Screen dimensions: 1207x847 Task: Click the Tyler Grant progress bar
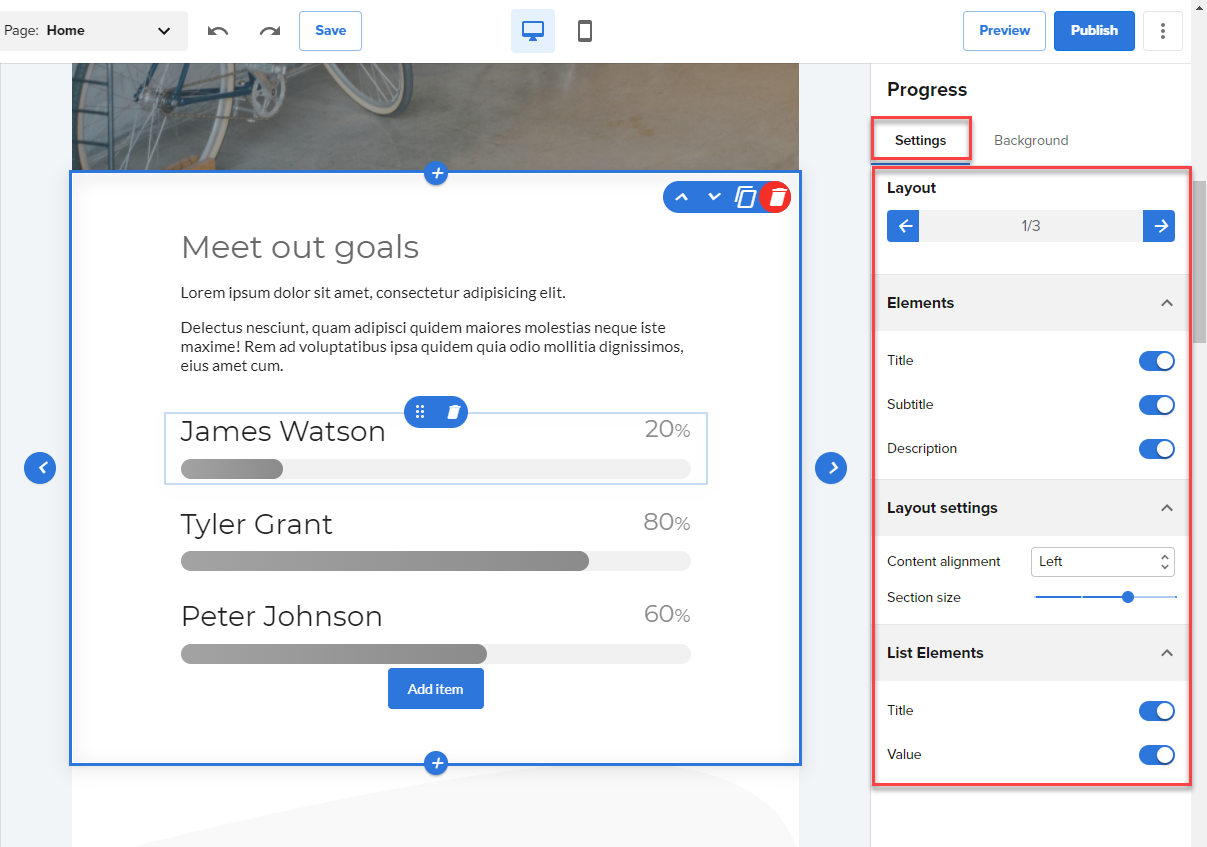pyautogui.click(x=435, y=561)
